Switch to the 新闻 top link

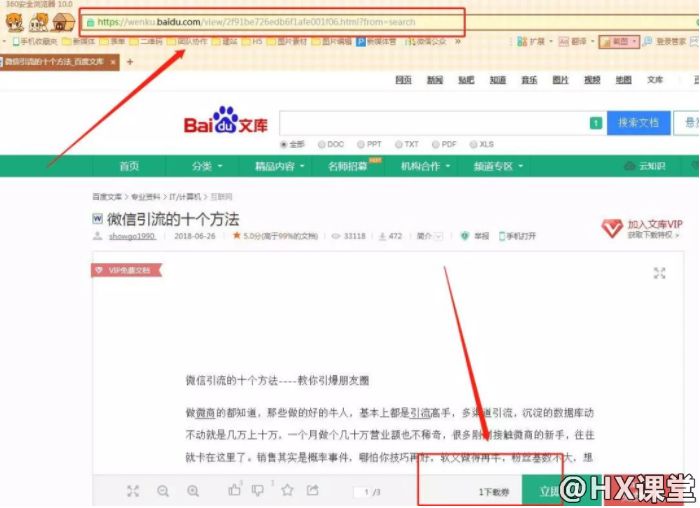(x=435, y=79)
